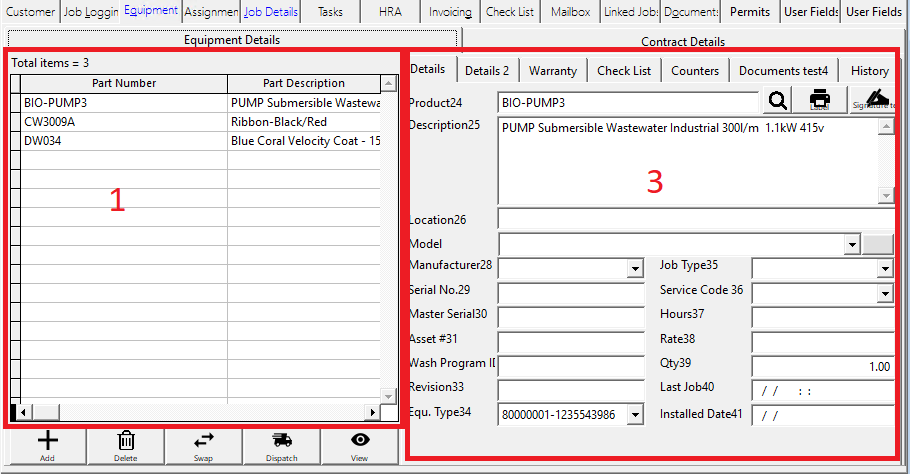Click the Signature pen icon
This screenshot has width=910, height=474.
(874, 100)
